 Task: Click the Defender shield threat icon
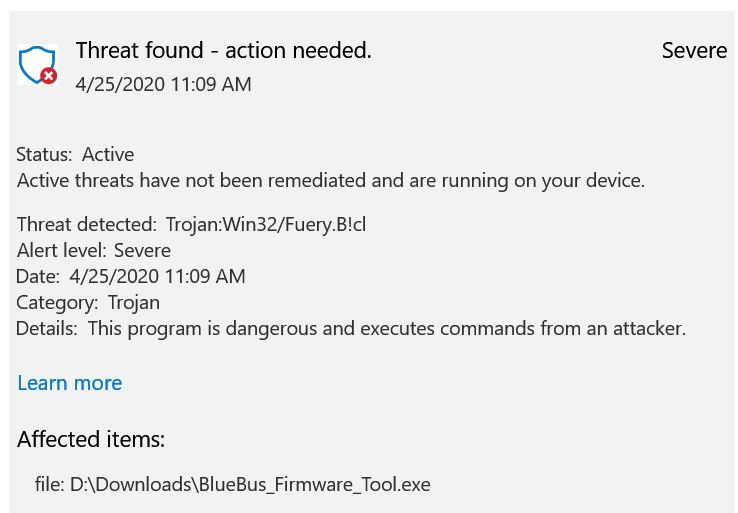[x=36, y=64]
